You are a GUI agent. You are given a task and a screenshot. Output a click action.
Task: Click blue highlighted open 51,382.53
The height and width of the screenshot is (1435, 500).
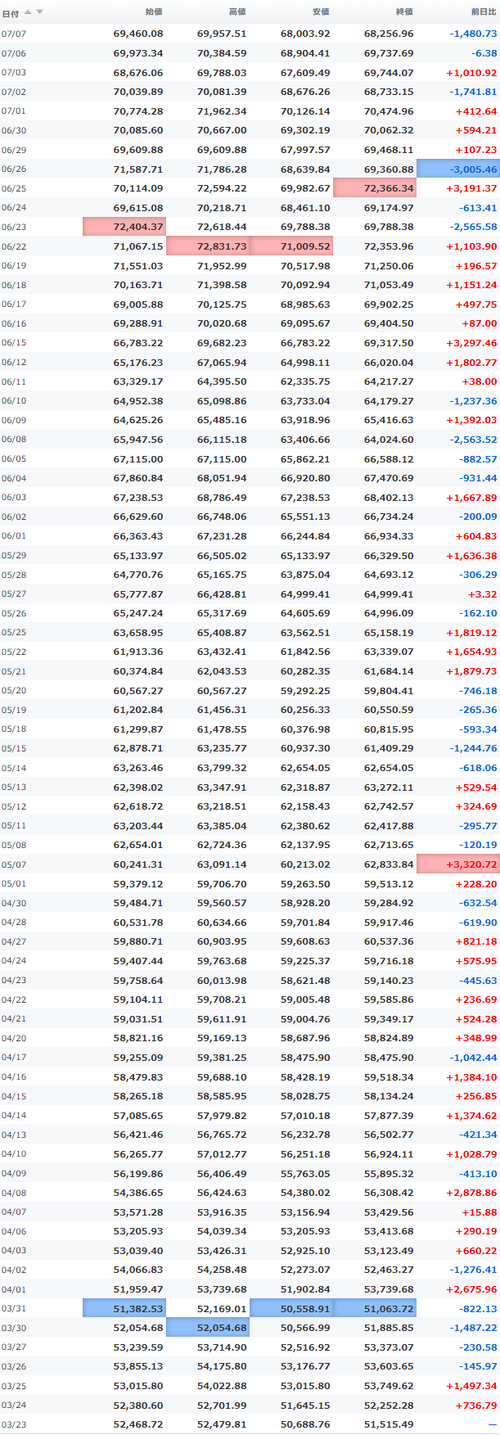click(124, 1308)
